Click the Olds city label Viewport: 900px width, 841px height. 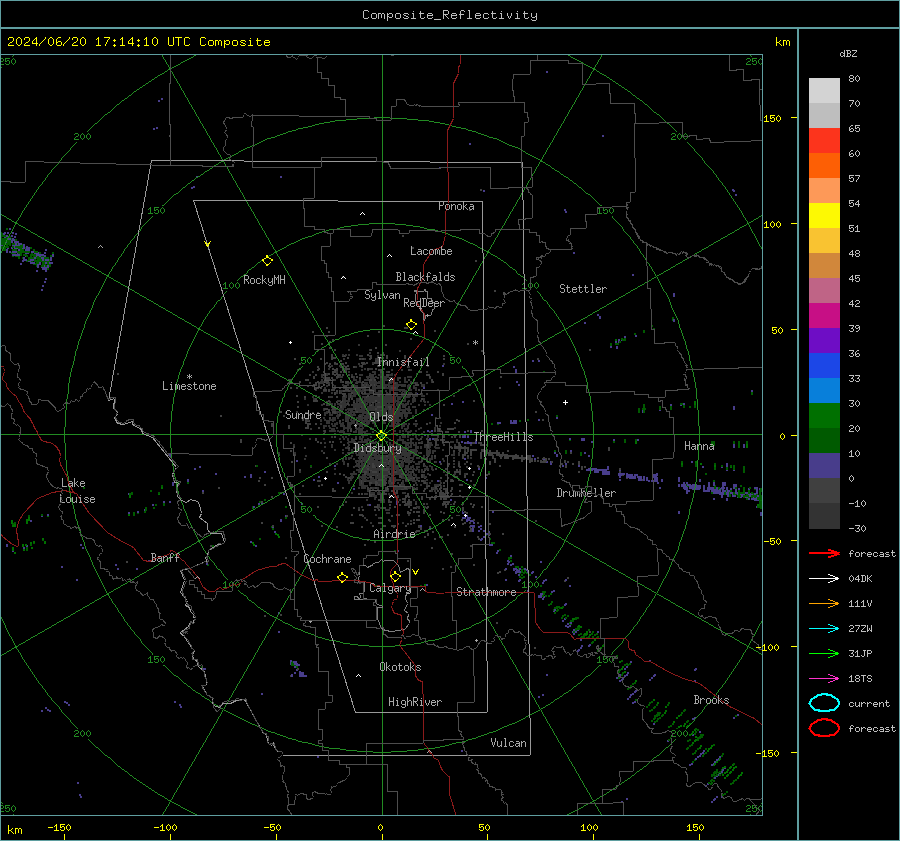[381, 417]
